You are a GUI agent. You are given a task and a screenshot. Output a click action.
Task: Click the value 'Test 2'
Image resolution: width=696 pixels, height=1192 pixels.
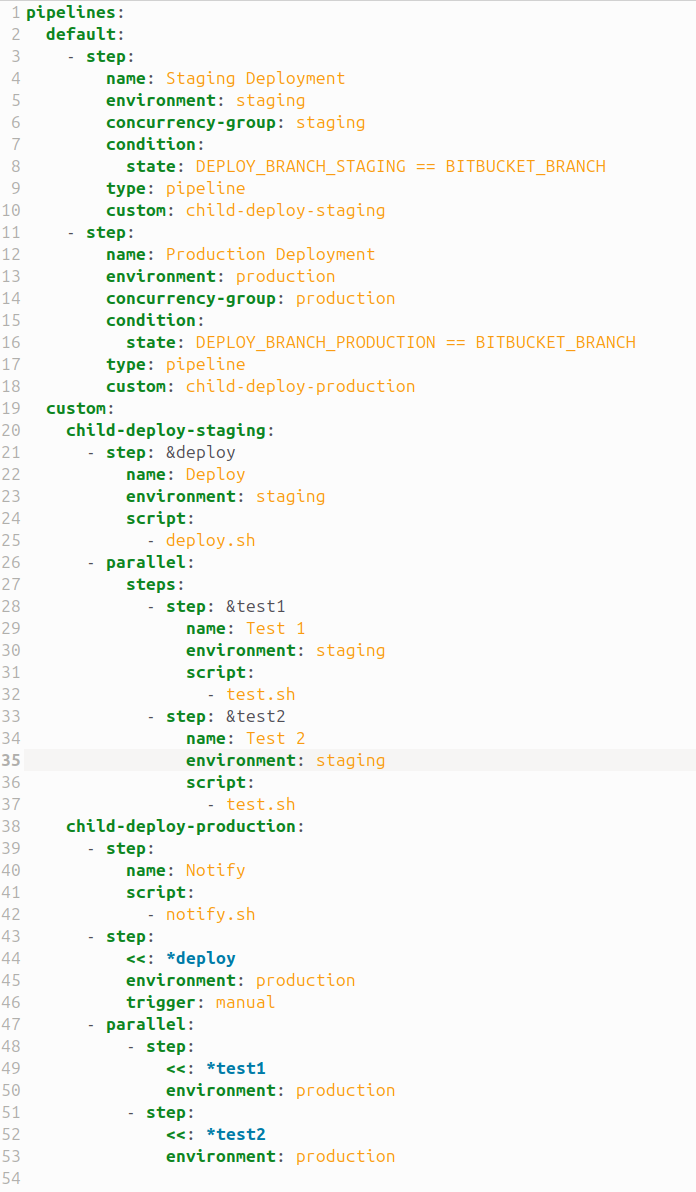coord(276,739)
